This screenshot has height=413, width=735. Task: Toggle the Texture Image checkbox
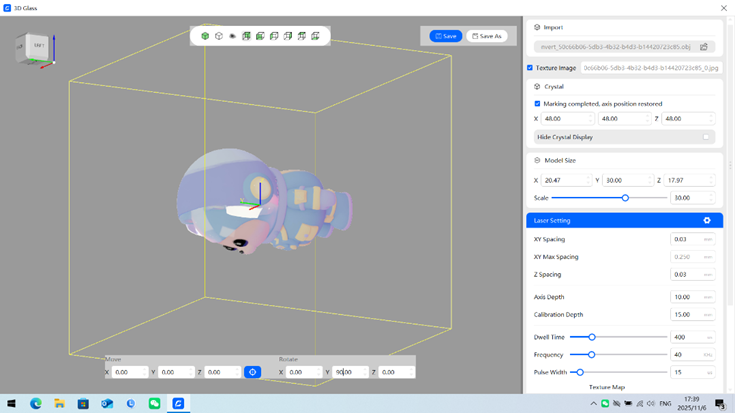click(x=530, y=68)
